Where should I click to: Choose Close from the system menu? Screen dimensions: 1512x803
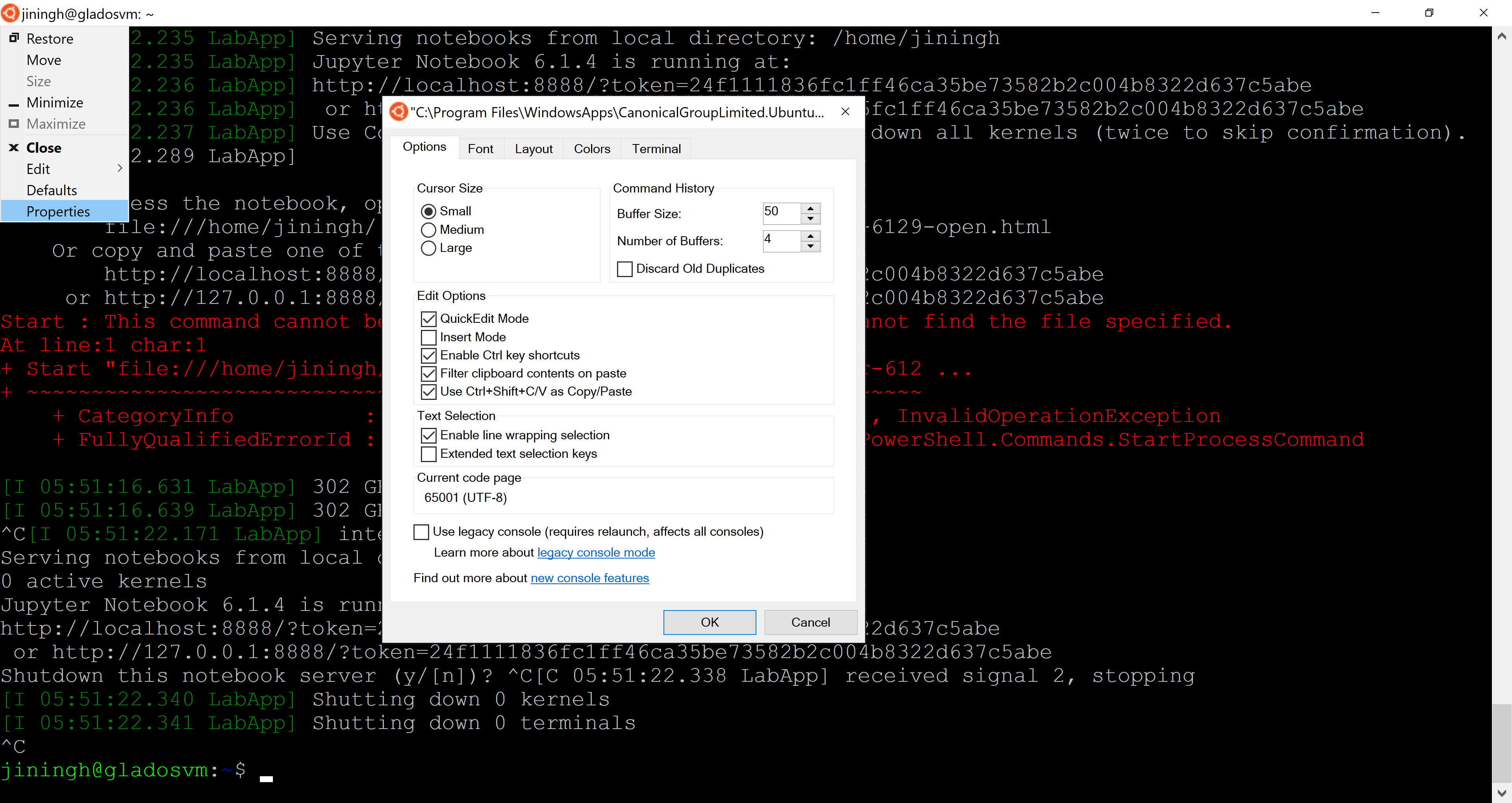click(x=65, y=147)
